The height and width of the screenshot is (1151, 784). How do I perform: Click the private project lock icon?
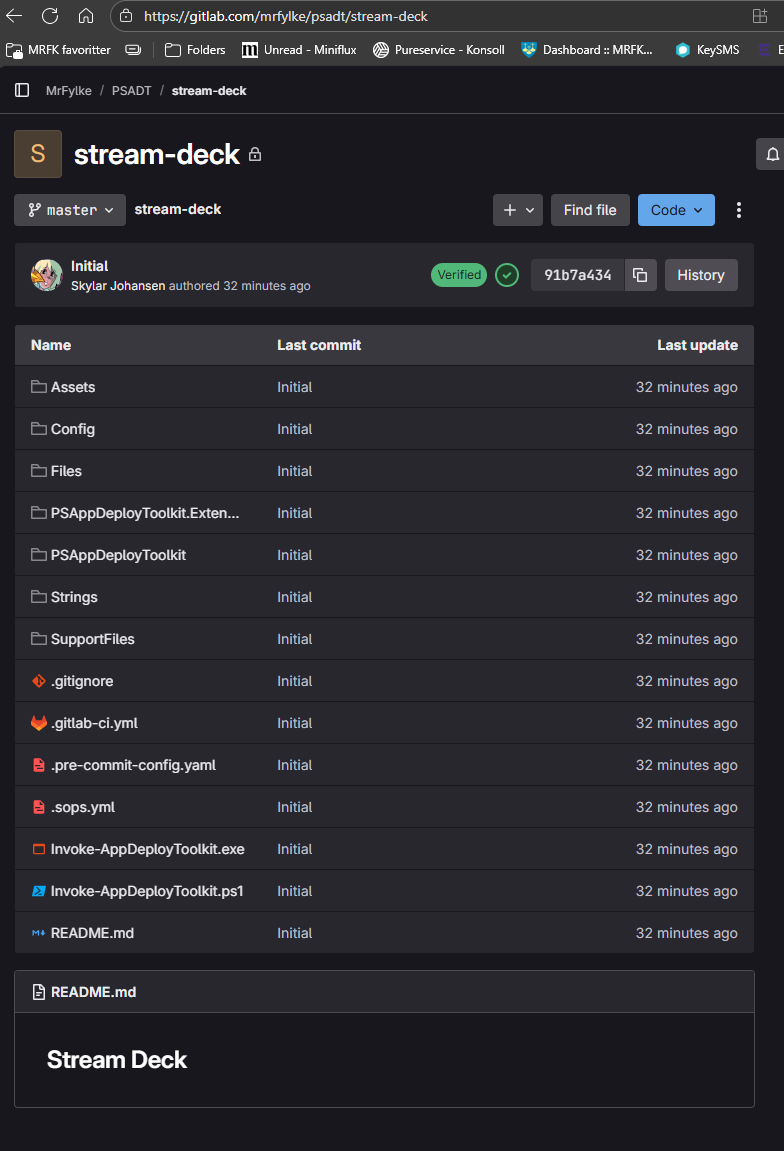point(255,154)
